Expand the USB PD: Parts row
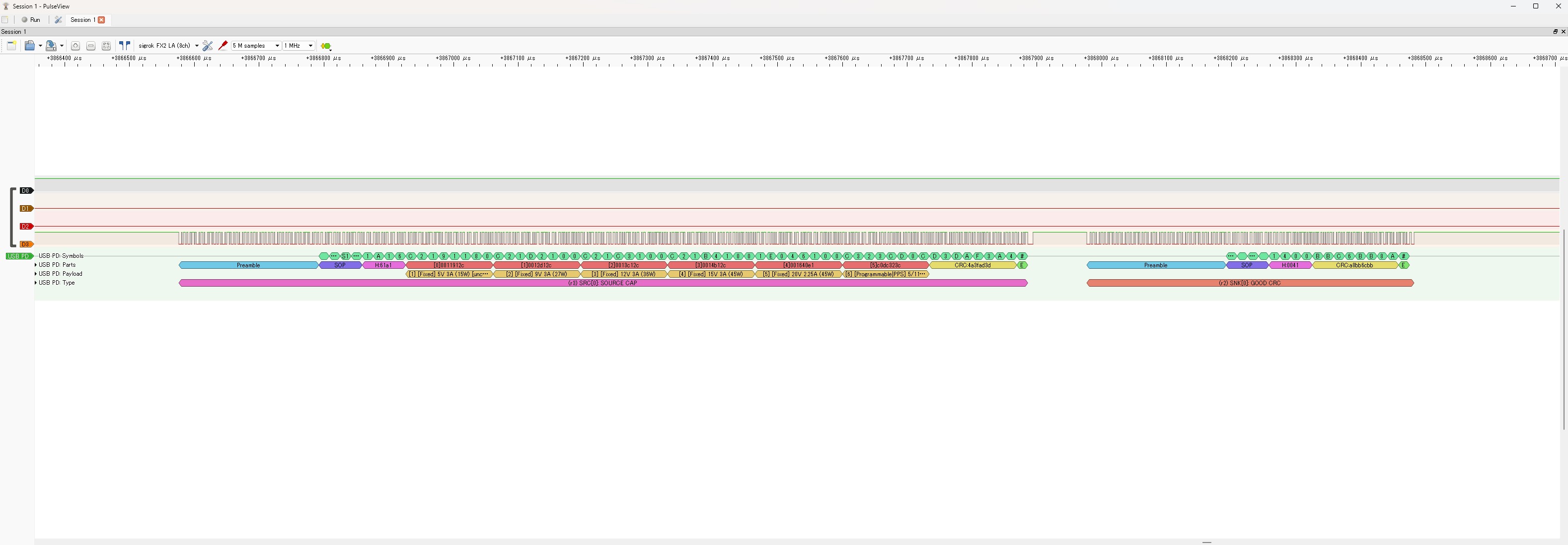Viewport: 1568px width, 545px height. coord(36,265)
